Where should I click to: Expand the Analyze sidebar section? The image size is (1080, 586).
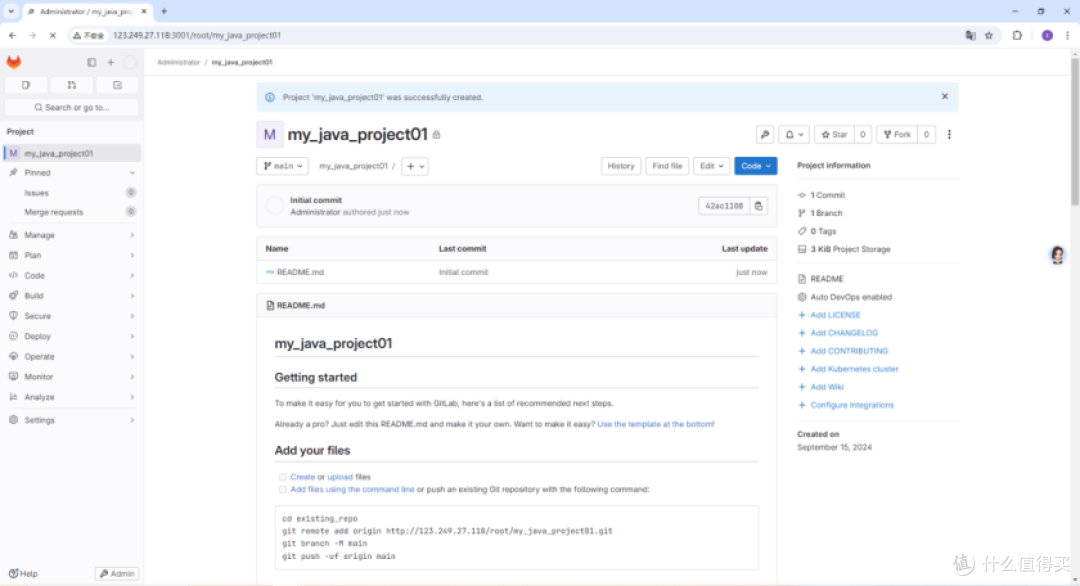click(72, 397)
